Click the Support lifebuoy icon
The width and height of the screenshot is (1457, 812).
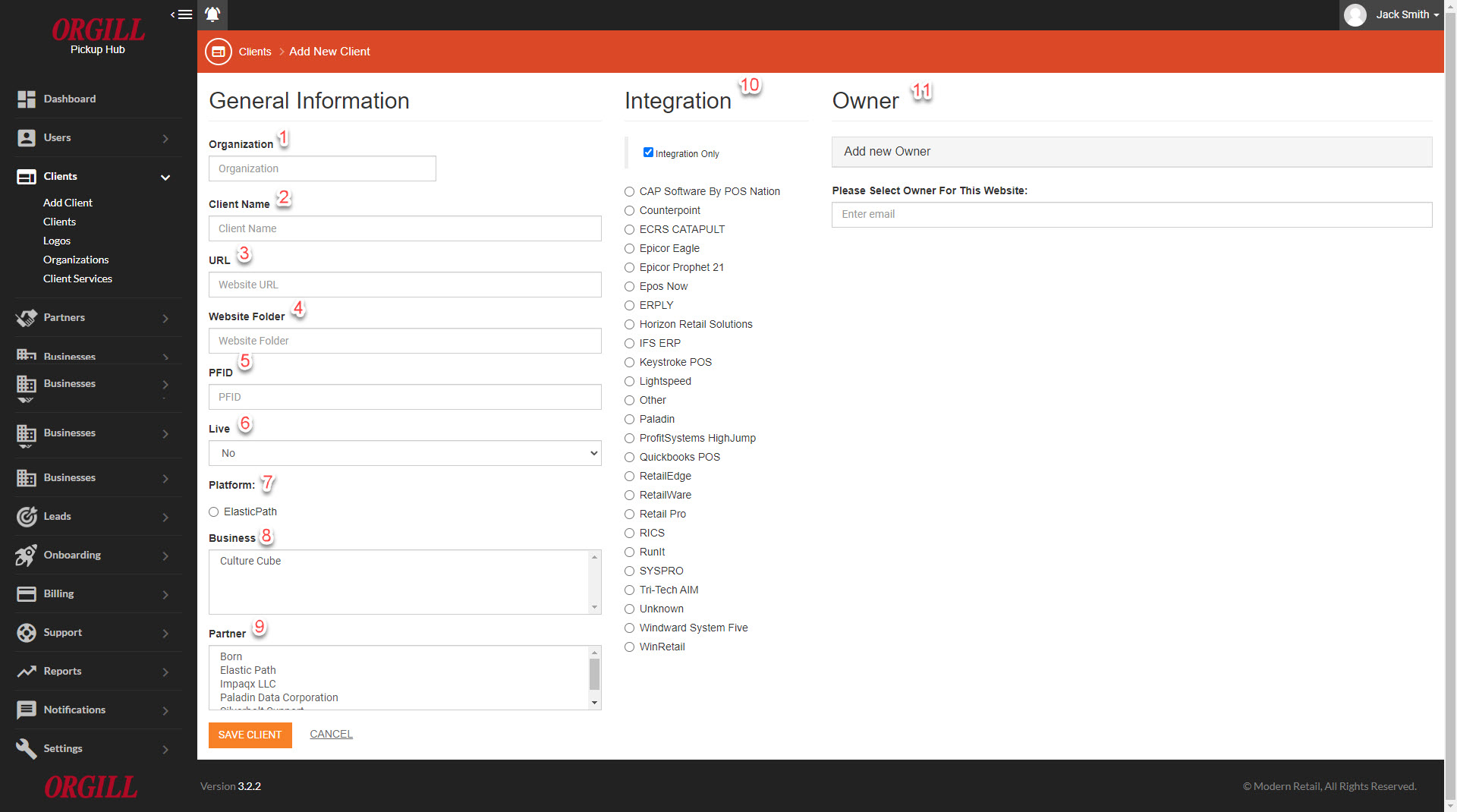point(27,632)
